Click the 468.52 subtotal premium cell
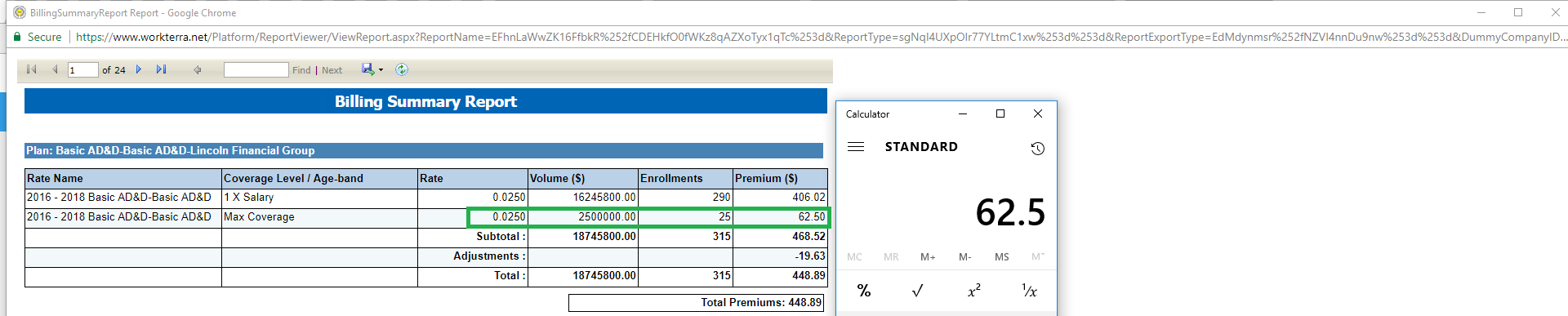This screenshot has width=1568, height=316. 780,237
